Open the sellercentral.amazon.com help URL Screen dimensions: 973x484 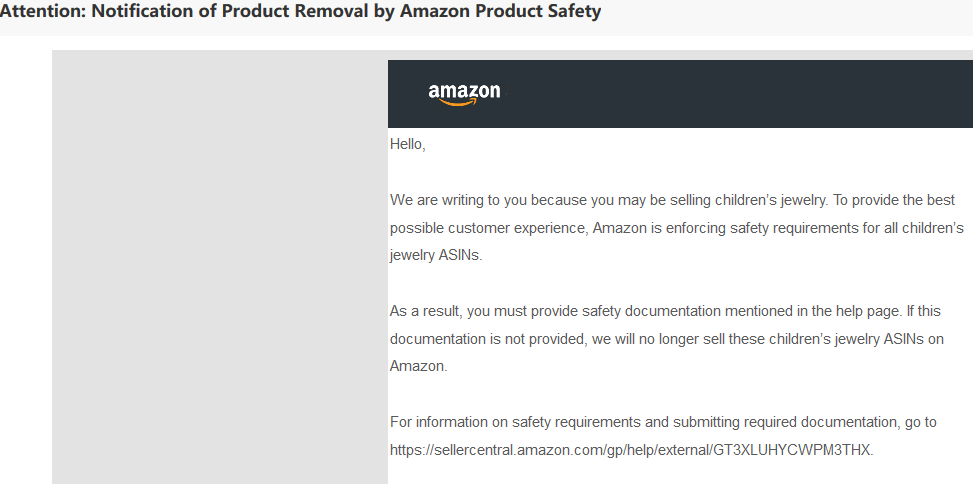click(x=630, y=450)
